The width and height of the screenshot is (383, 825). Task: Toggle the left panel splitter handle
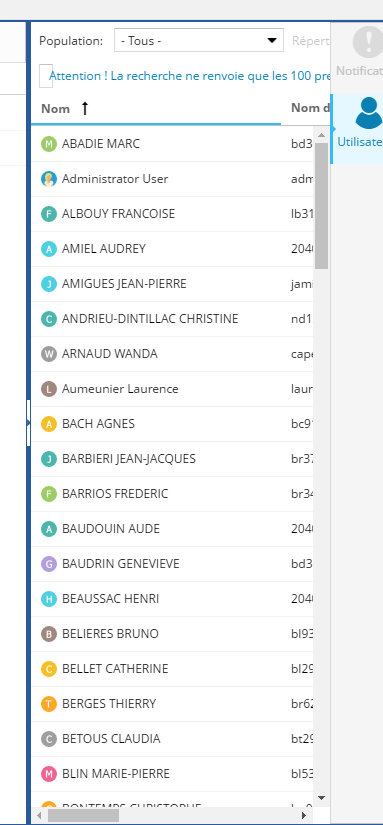[28, 423]
